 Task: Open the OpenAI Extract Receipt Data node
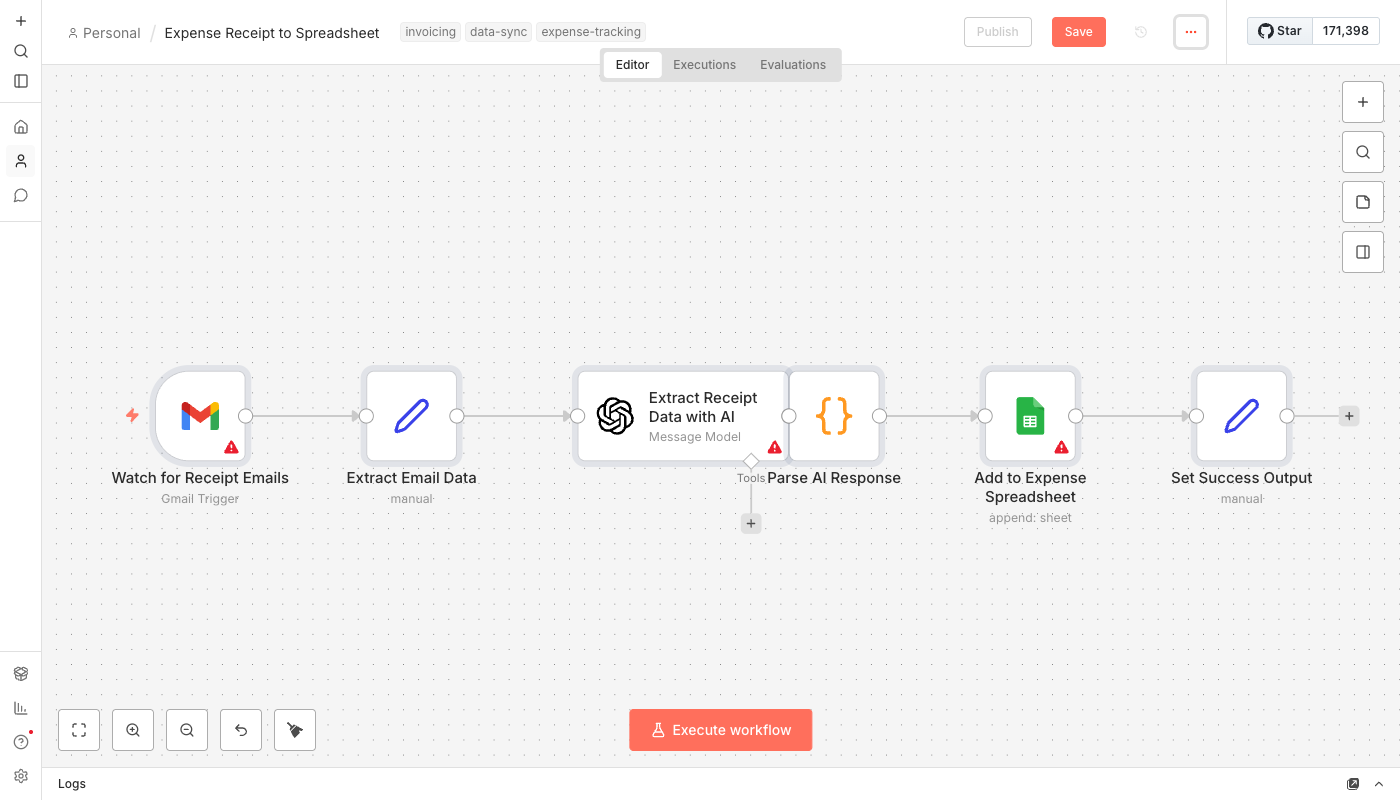coord(680,416)
